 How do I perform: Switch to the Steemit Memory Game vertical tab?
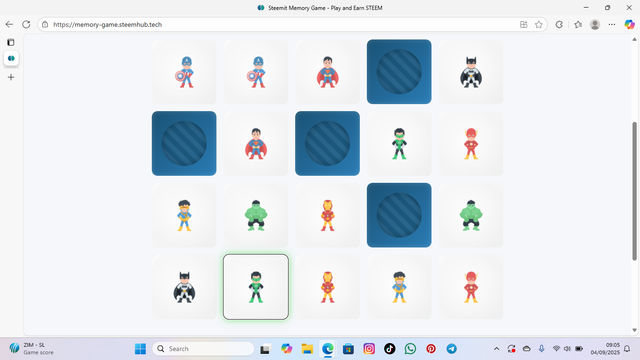click(11, 58)
